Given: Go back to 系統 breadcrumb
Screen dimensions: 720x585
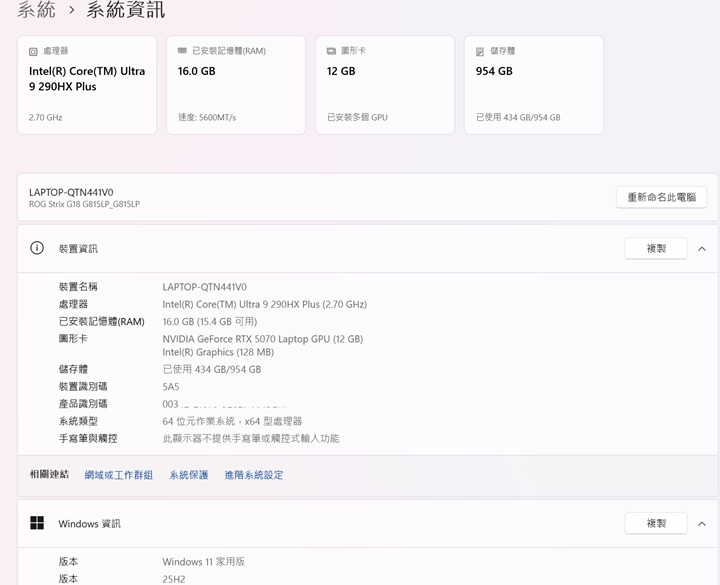Looking at the screenshot, I should tap(36, 9).
